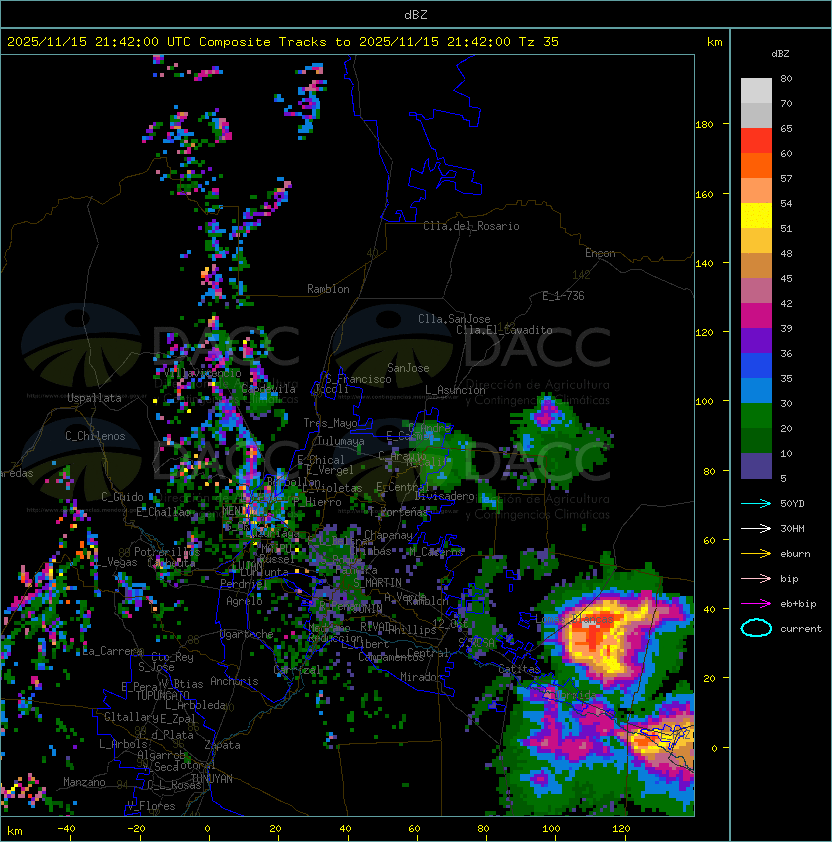Click the 'Encon' map label
The width and height of the screenshot is (832, 842).
(600, 253)
